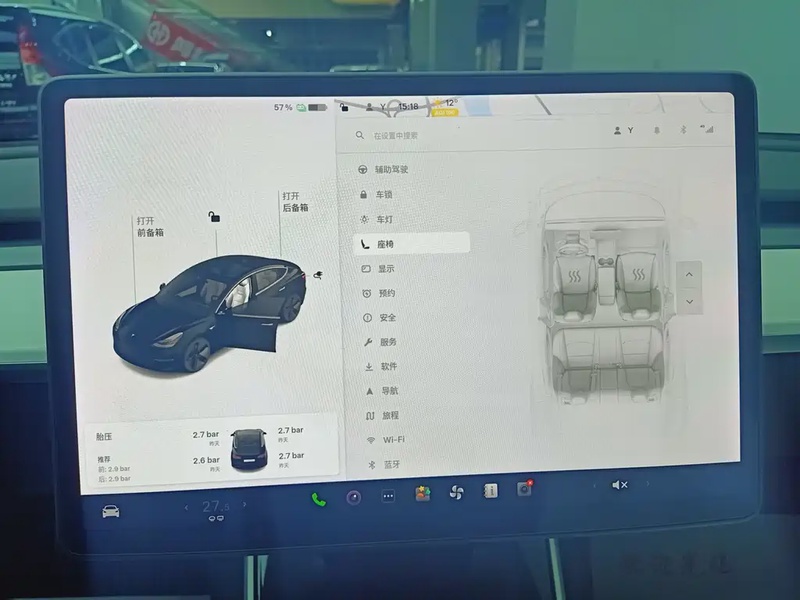Toggle passenger seat heater on seat diagram

(636, 276)
